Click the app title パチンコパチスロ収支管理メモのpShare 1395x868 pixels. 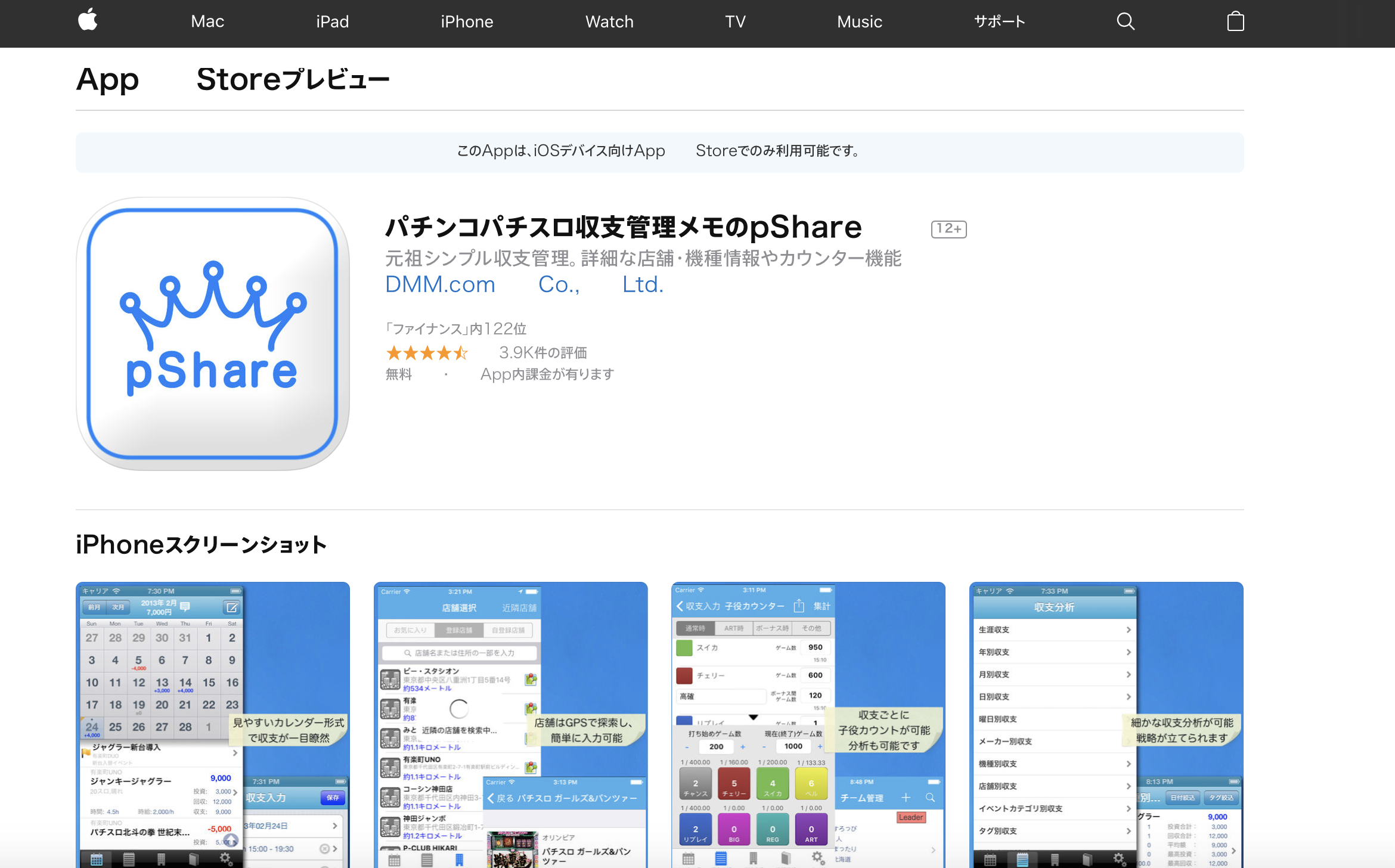point(623,227)
